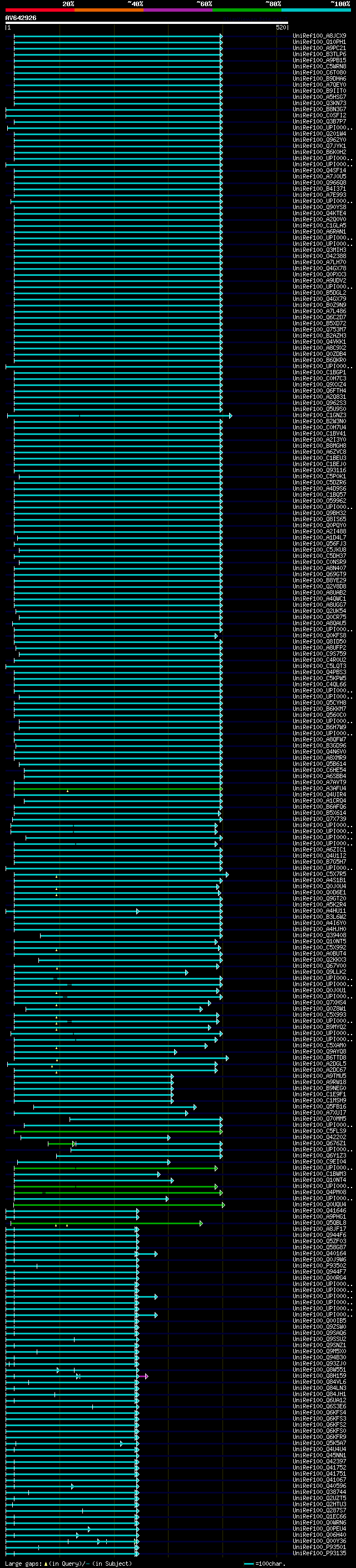Open the UniRef100_Q9LLK2 hit

pyautogui.click(x=319, y=973)
